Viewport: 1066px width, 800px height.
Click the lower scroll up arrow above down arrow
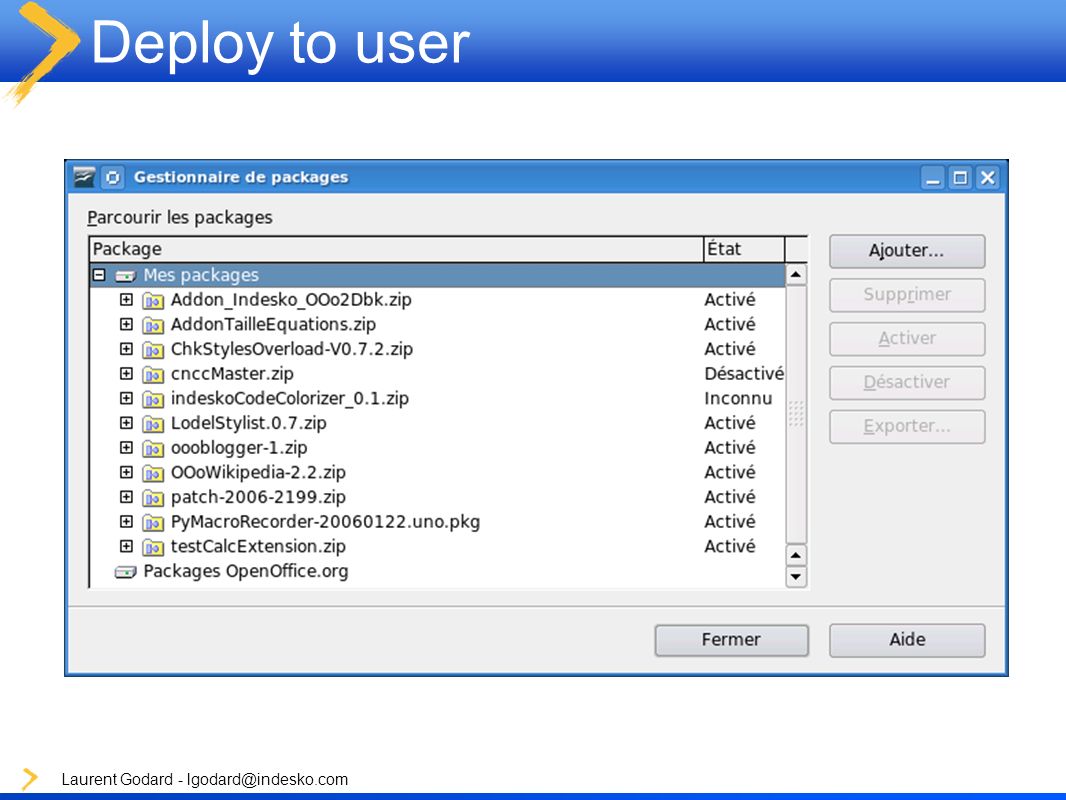tap(796, 555)
